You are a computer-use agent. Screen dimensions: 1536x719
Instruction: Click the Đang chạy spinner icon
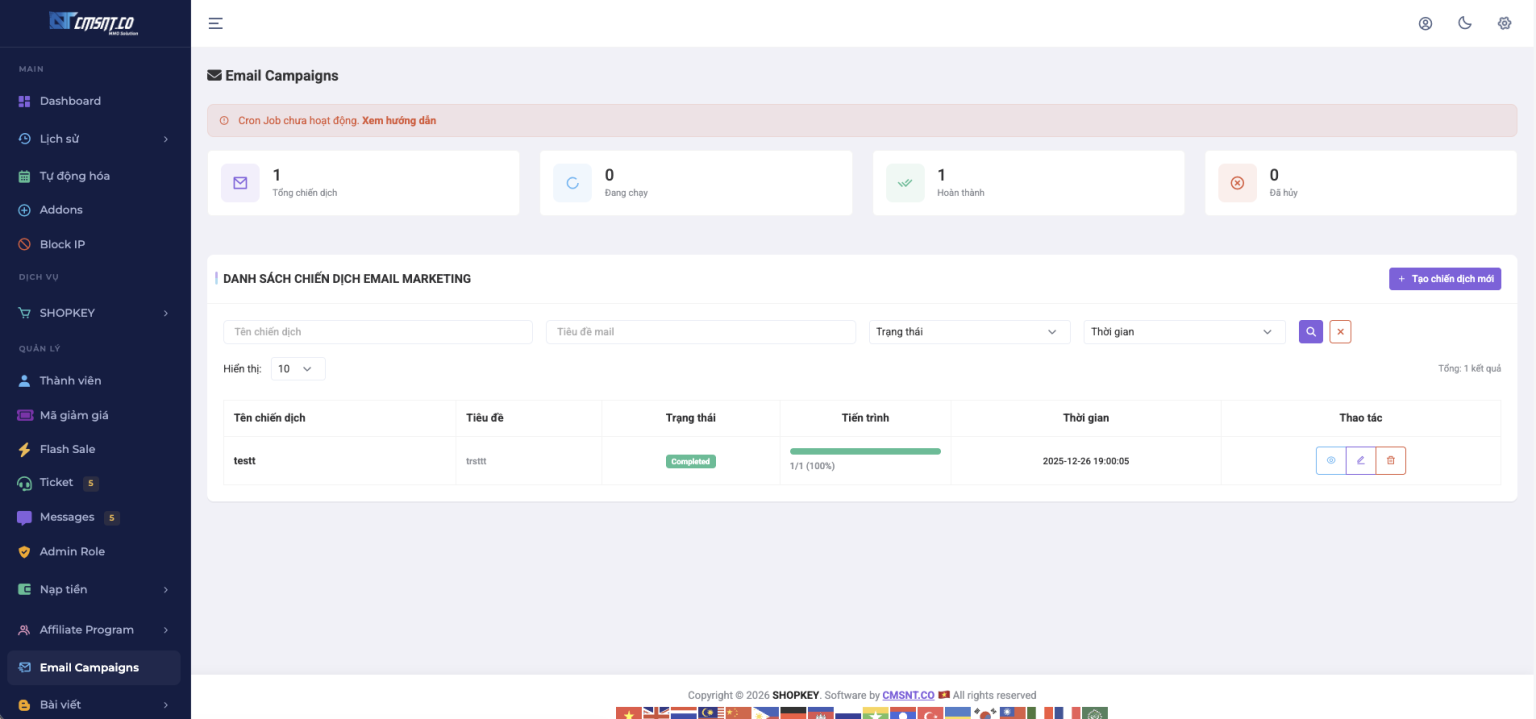pos(572,183)
